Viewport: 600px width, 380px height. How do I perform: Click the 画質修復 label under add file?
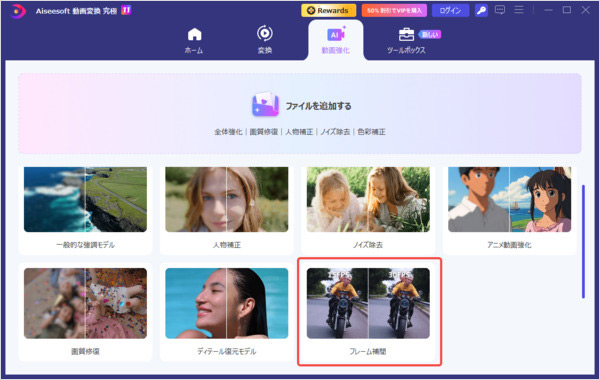tap(264, 132)
